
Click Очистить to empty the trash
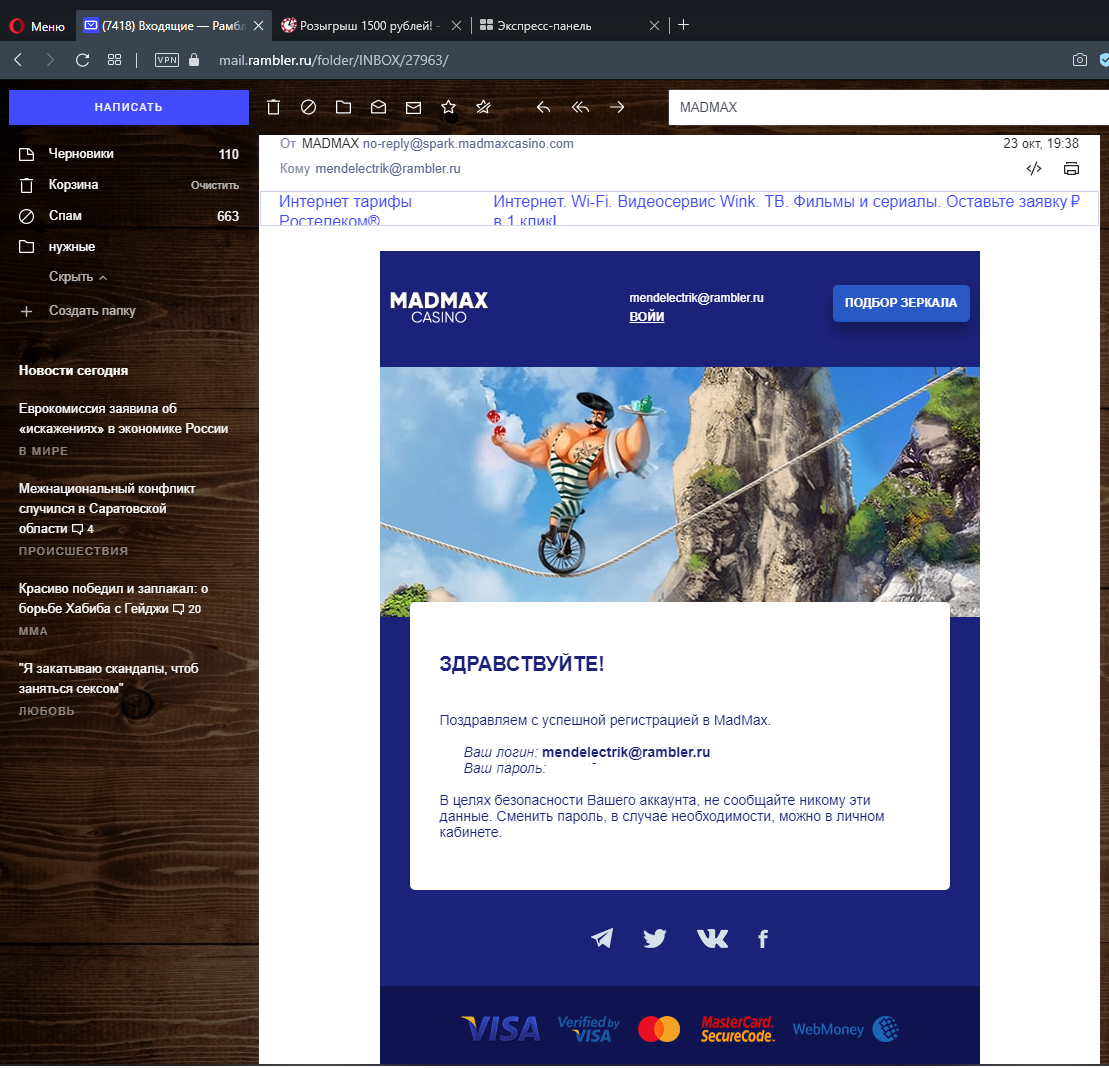click(x=215, y=185)
